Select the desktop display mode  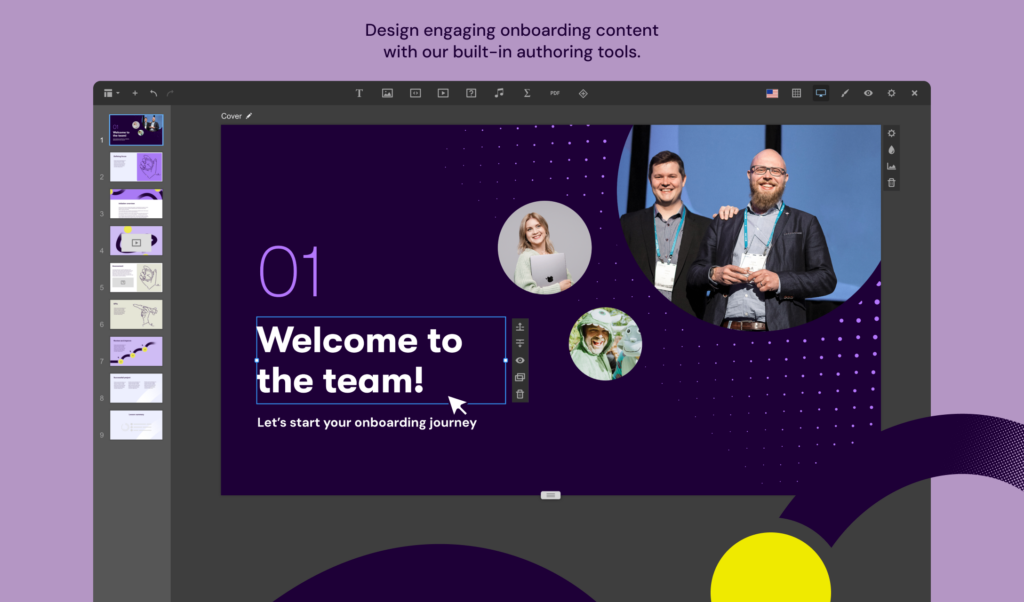pyautogui.click(x=821, y=93)
